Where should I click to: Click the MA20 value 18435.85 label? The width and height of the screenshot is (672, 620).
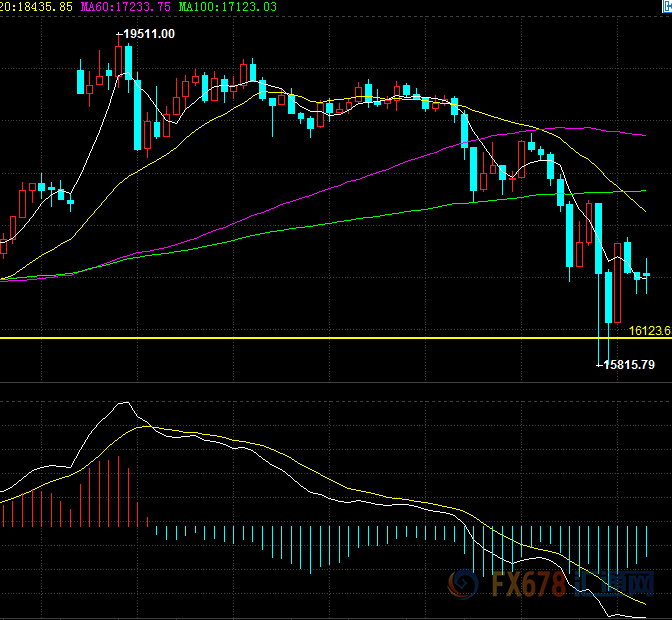pos(38,7)
